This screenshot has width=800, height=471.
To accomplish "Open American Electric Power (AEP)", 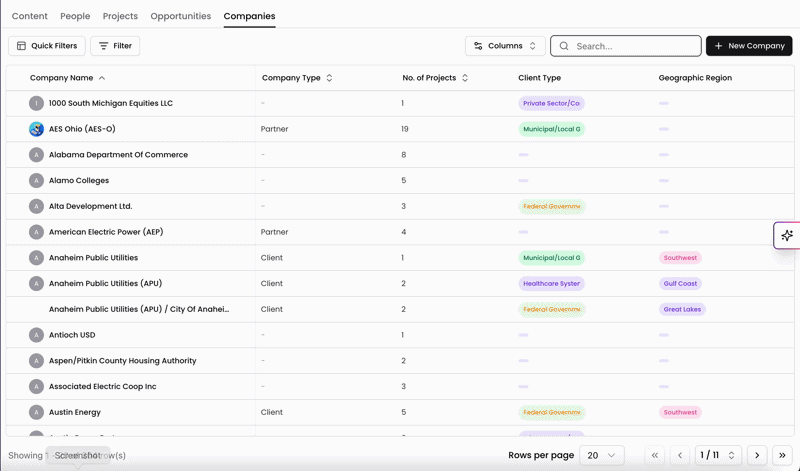I will click(x=106, y=232).
